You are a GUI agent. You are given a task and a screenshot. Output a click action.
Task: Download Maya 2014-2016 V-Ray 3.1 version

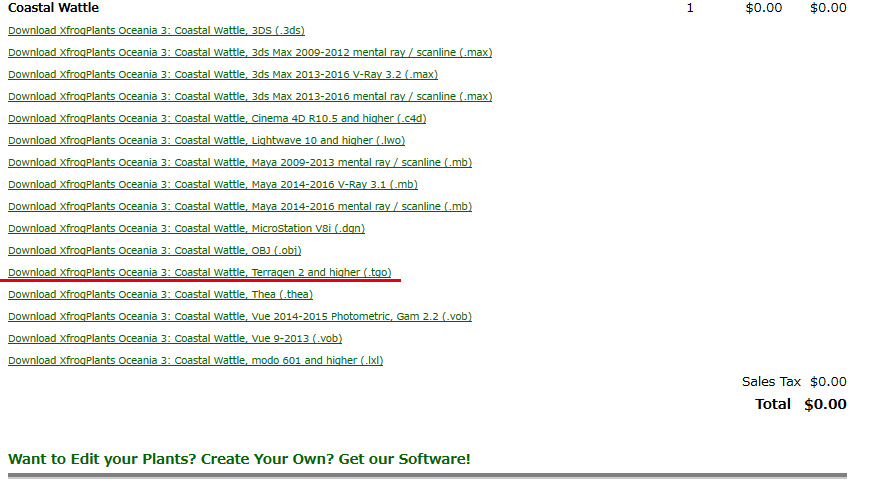click(x=212, y=184)
